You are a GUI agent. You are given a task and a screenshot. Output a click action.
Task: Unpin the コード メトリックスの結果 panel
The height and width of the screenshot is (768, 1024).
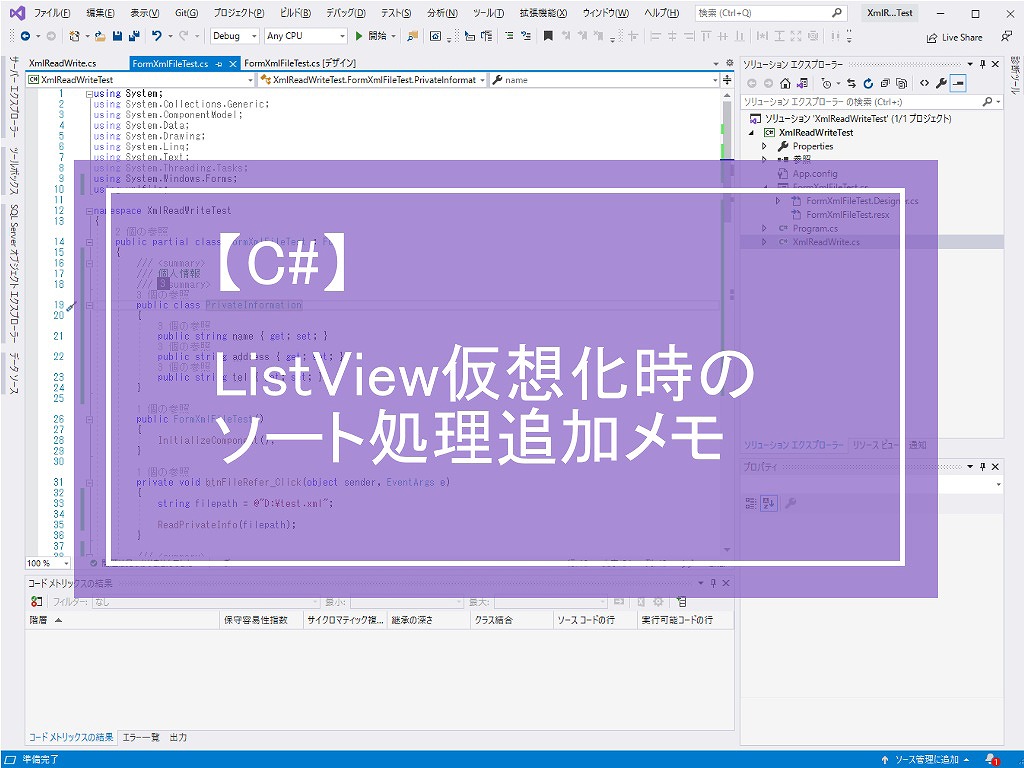(712, 582)
